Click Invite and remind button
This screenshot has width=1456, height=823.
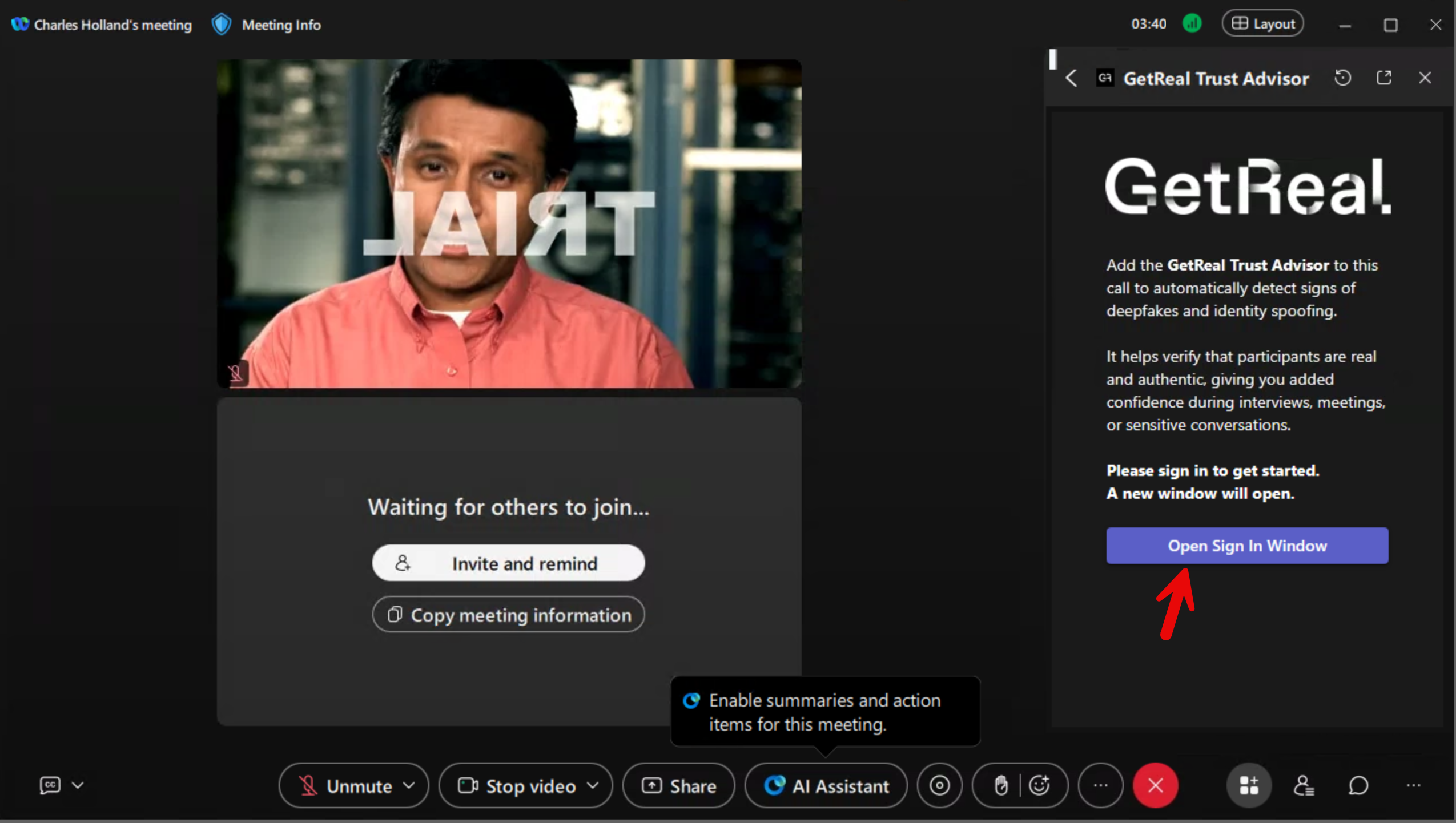click(508, 563)
